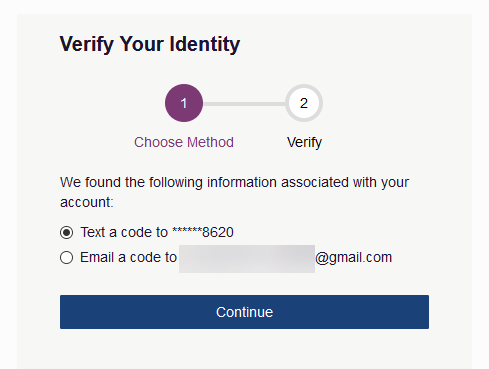Screen dimensions: 489x369
Task: Click the number 1 inside the purple circle
Action: (x=184, y=103)
